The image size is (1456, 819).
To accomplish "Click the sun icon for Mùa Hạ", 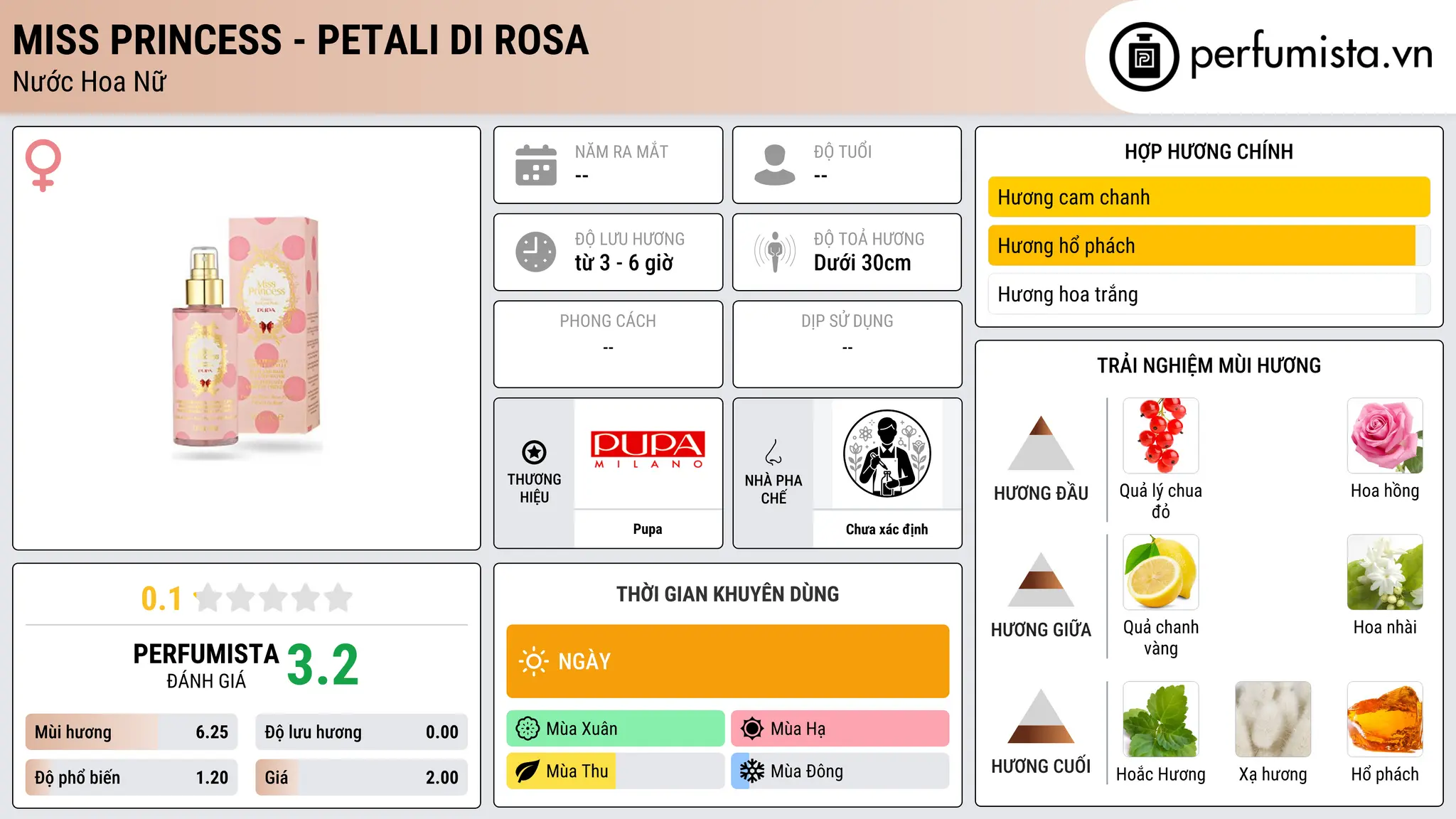I will pos(752,729).
